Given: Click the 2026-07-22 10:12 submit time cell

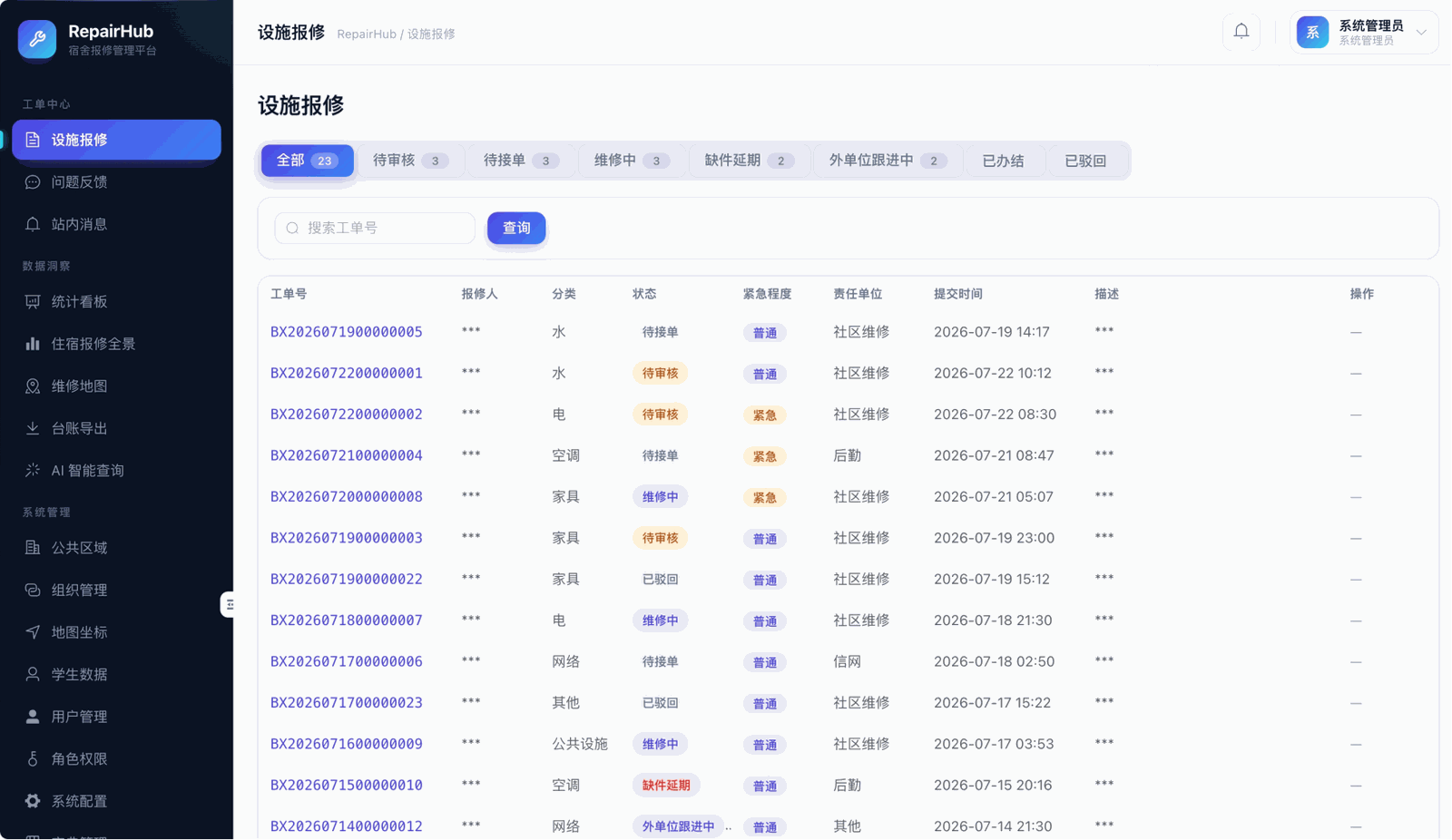Looking at the screenshot, I should pyautogui.click(x=993, y=373).
